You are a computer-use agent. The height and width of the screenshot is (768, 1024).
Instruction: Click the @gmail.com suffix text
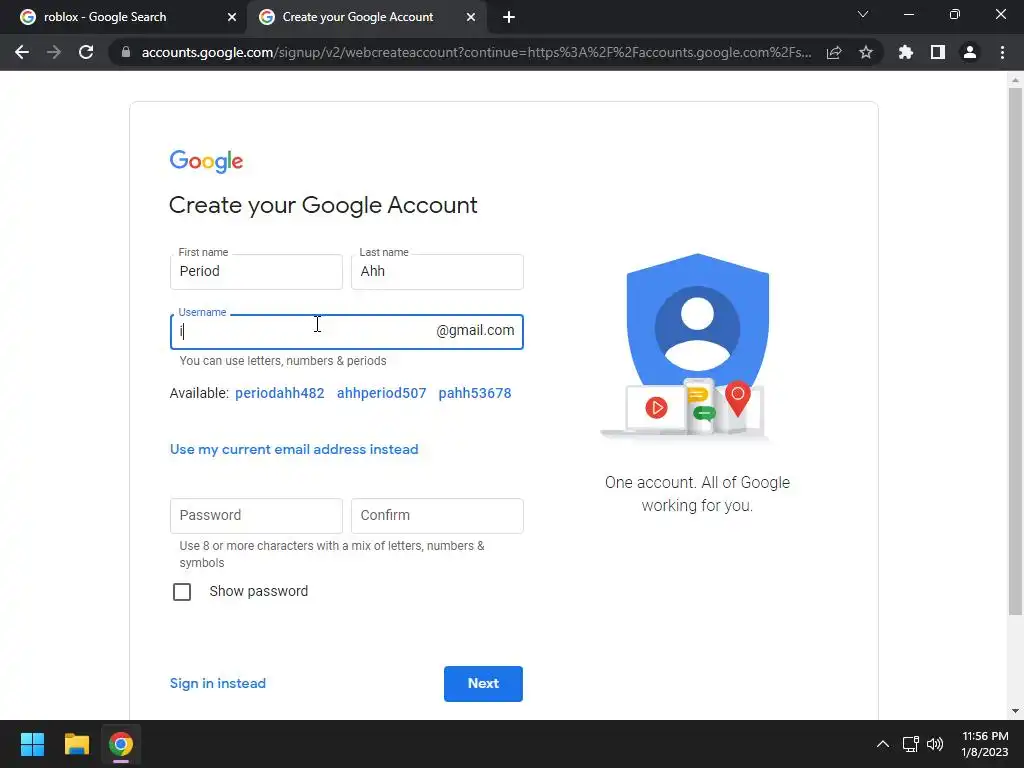click(475, 330)
